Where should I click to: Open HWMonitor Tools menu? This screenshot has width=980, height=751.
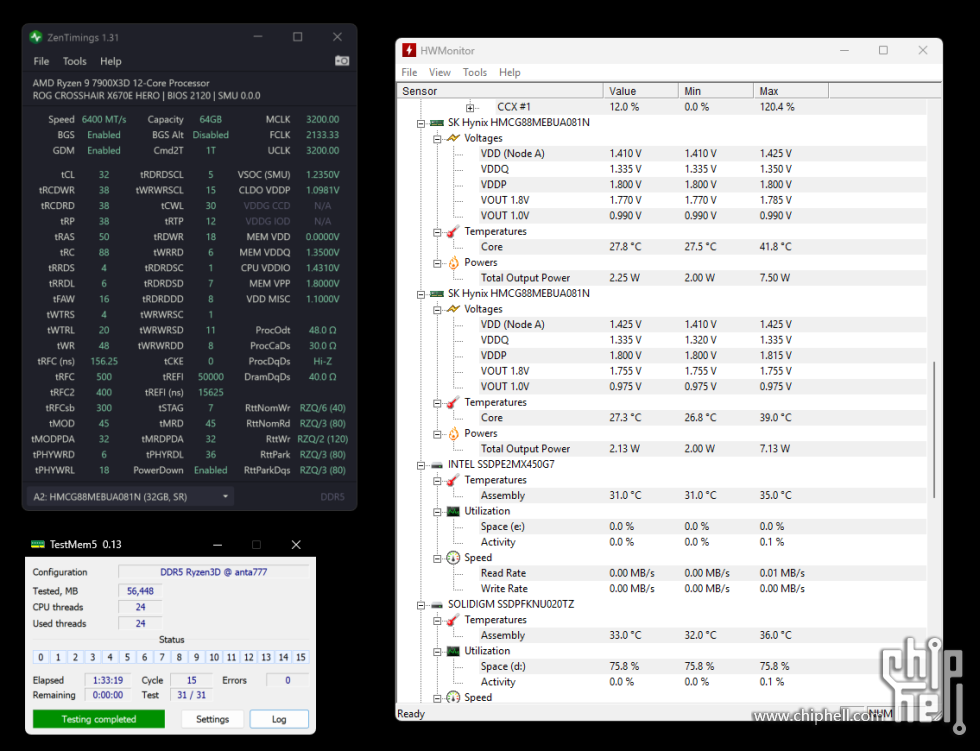tap(474, 72)
